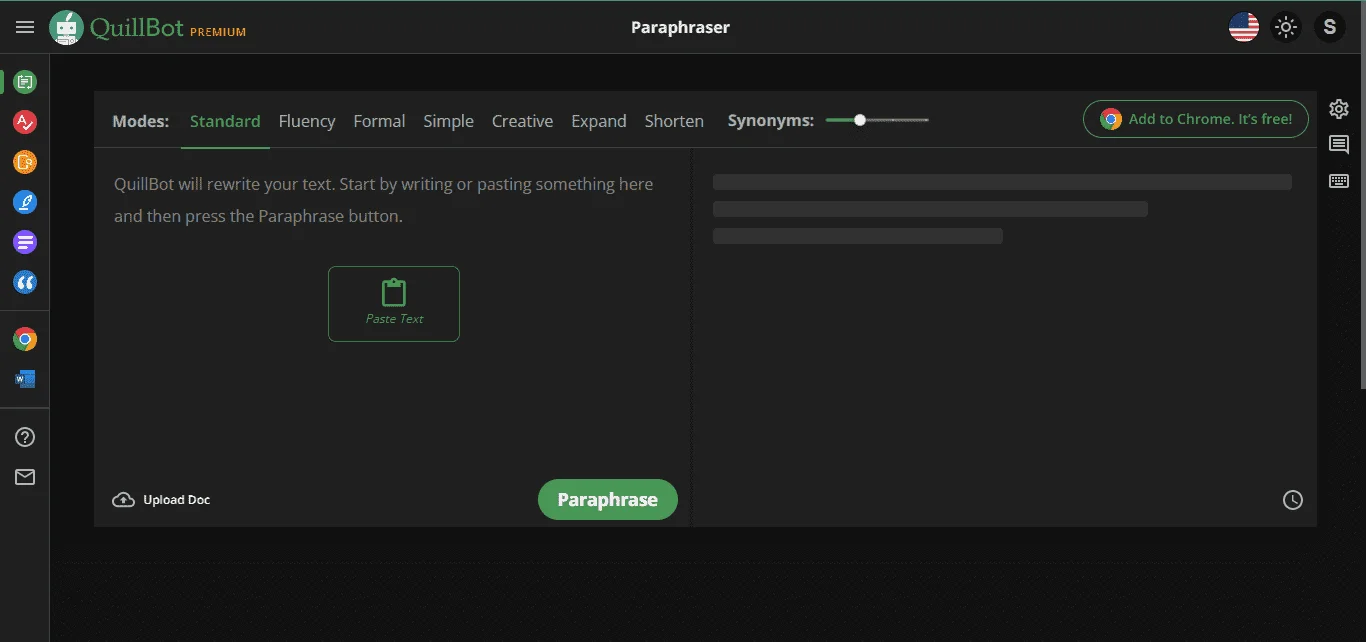Click the QuillBot PREMIUM brand text
Viewport: 1366px width, 642px height.
tap(167, 28)
